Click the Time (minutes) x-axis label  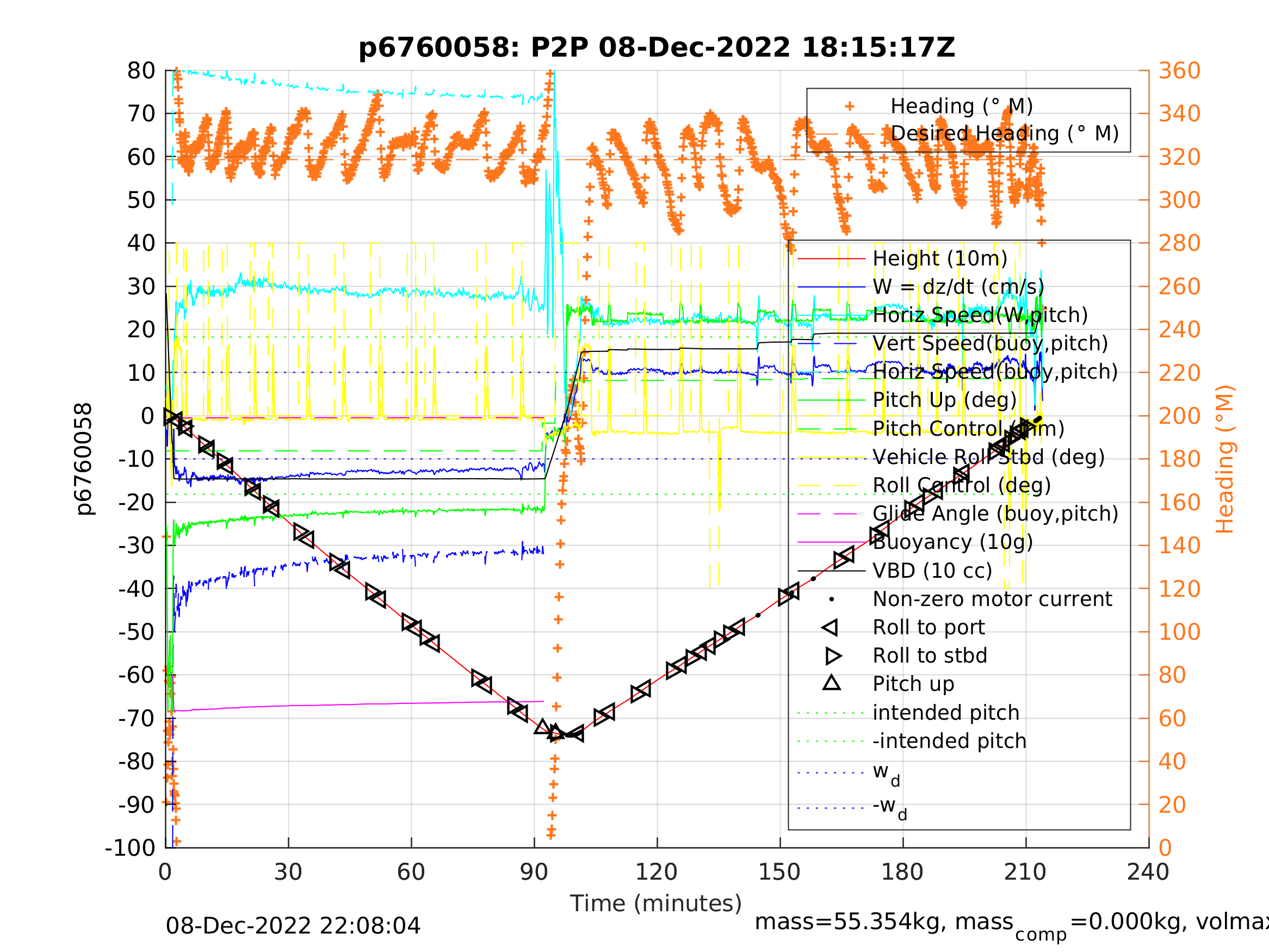pyautogui.click(x=656, y=903)
